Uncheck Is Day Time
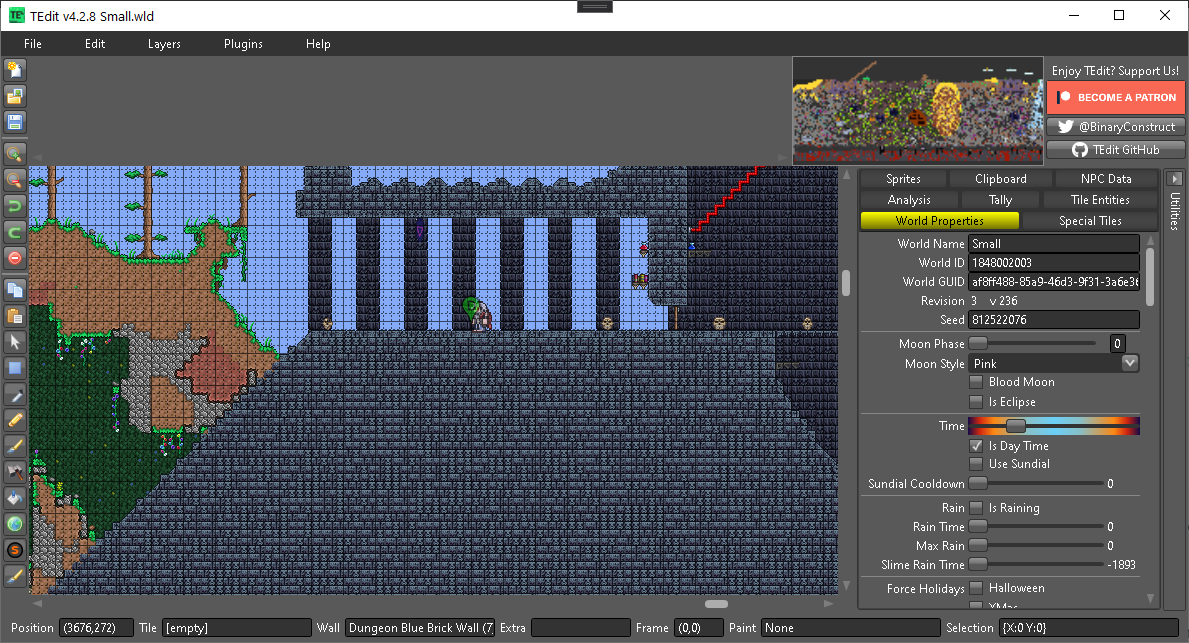The width and height of the screenshot is (1189, 643). (975, 446)
